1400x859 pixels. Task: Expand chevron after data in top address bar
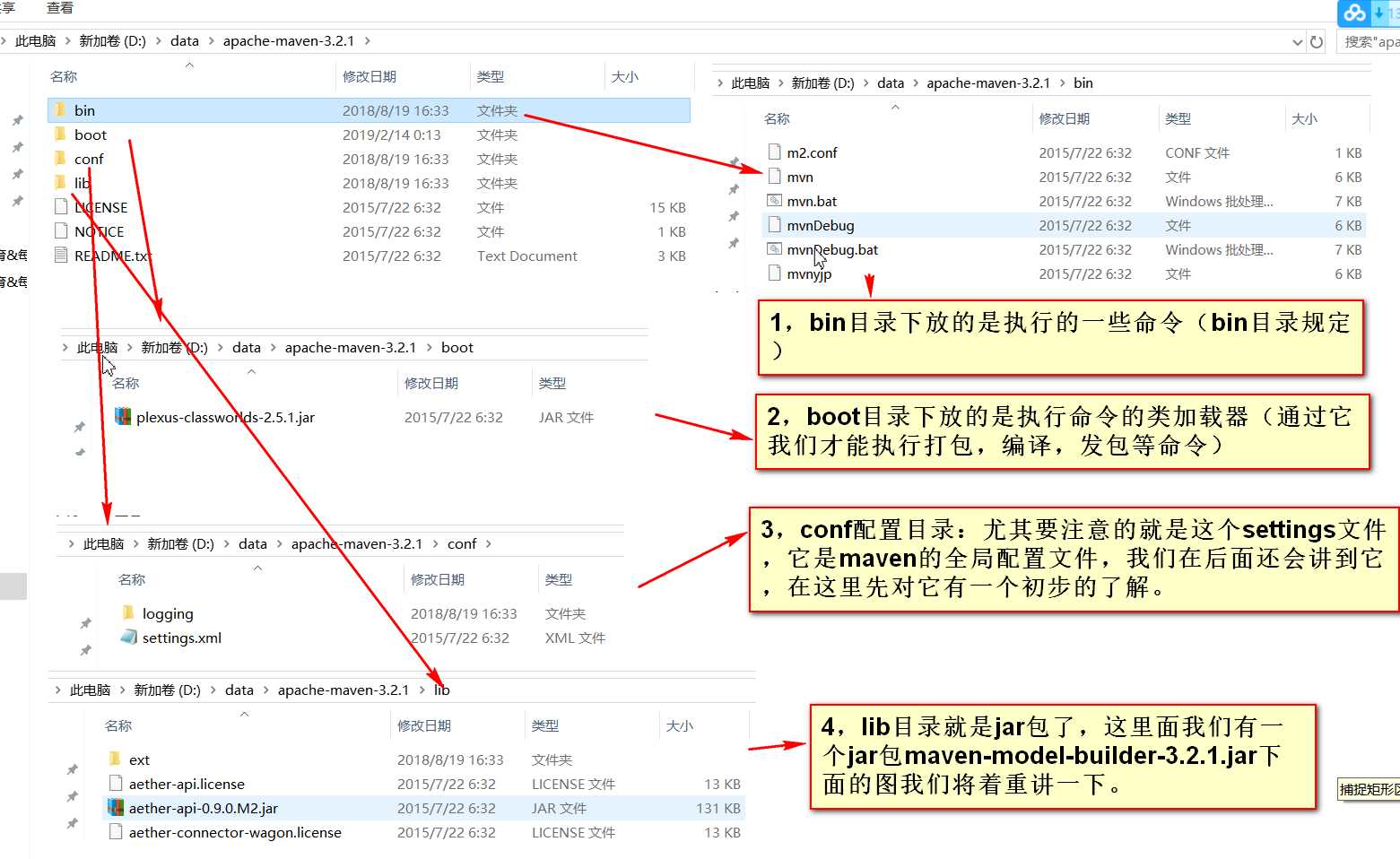pos(211,40)
